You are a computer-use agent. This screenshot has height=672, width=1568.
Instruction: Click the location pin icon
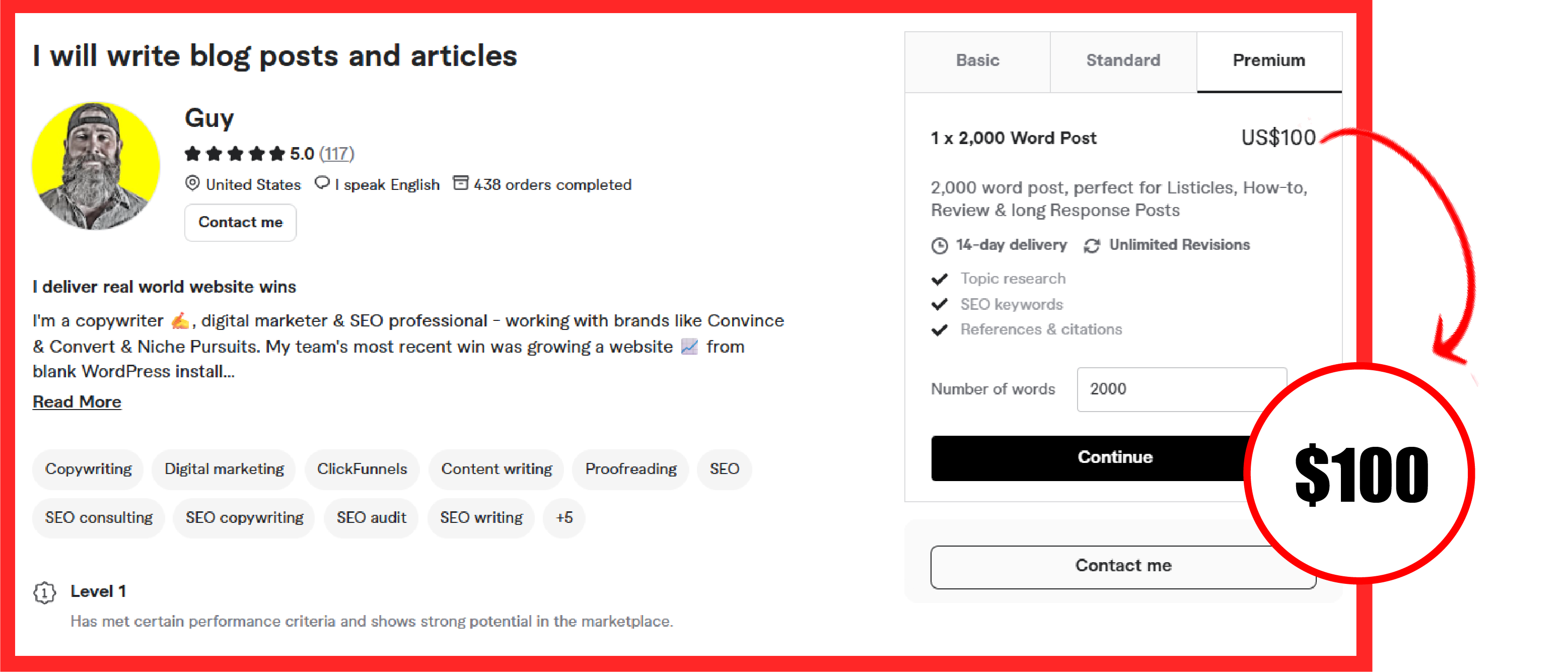pos(192,183)
